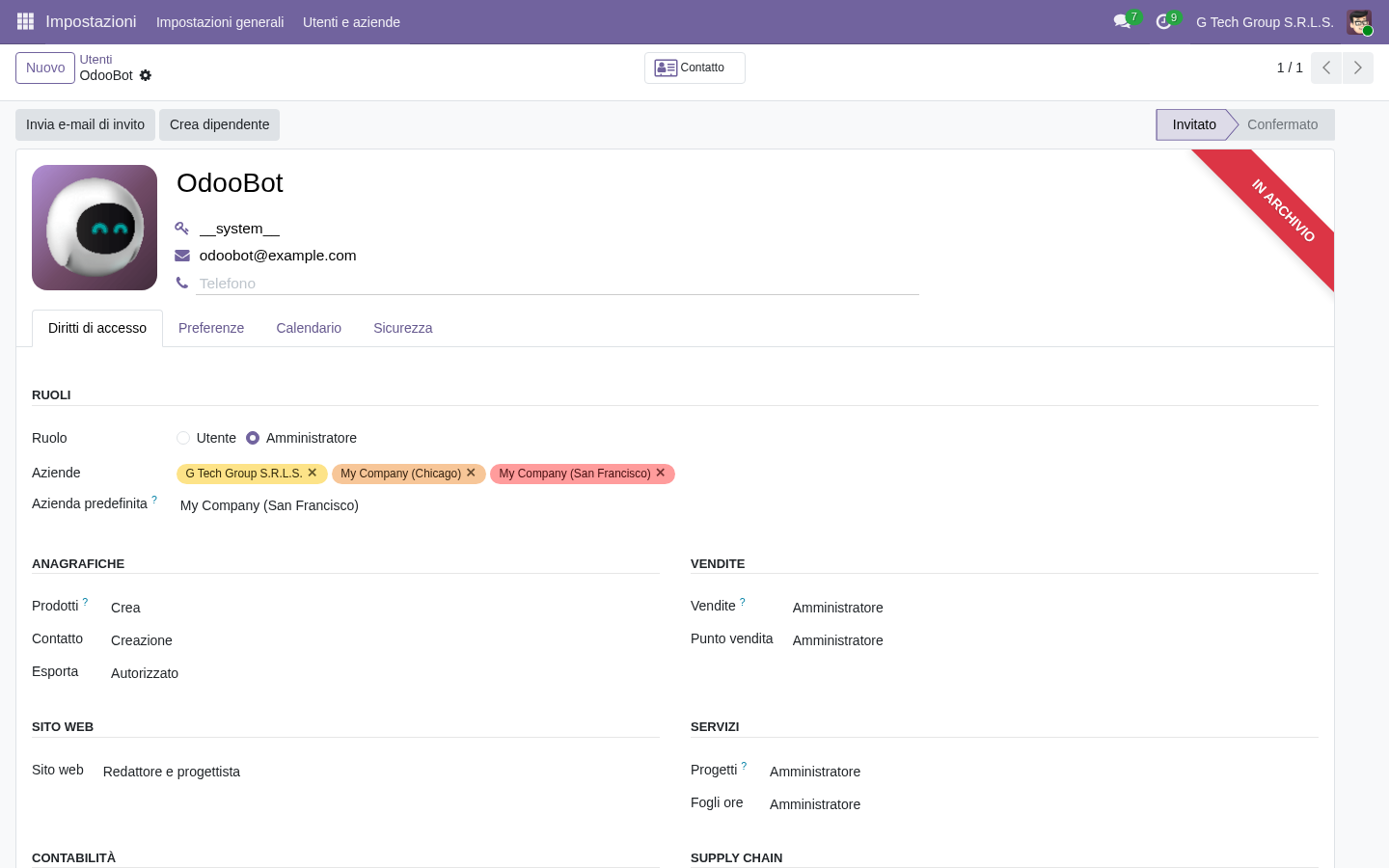The height and width of the screenshot is (868, 1389).
Task: Click the __system__ login field
Action: pos(558,229)
